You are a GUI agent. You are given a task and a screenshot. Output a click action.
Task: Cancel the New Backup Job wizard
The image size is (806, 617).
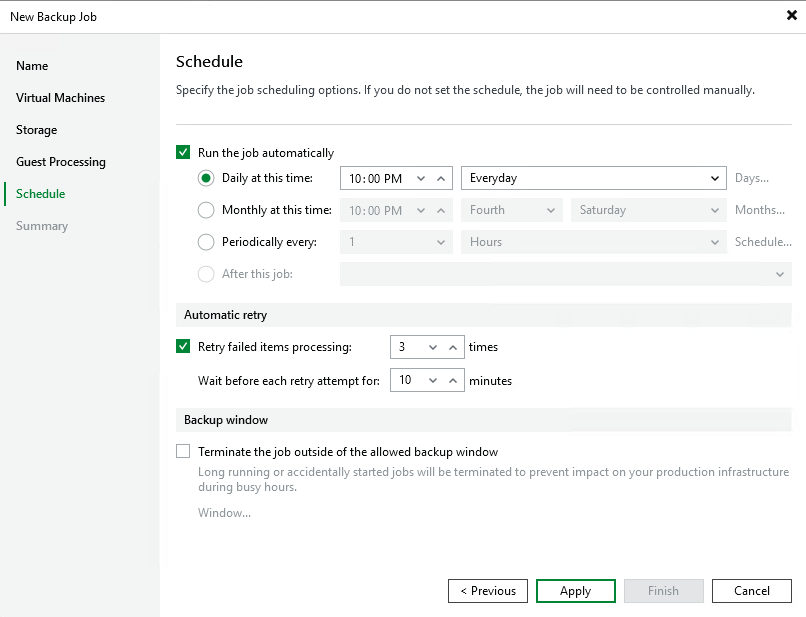[751, 590]
